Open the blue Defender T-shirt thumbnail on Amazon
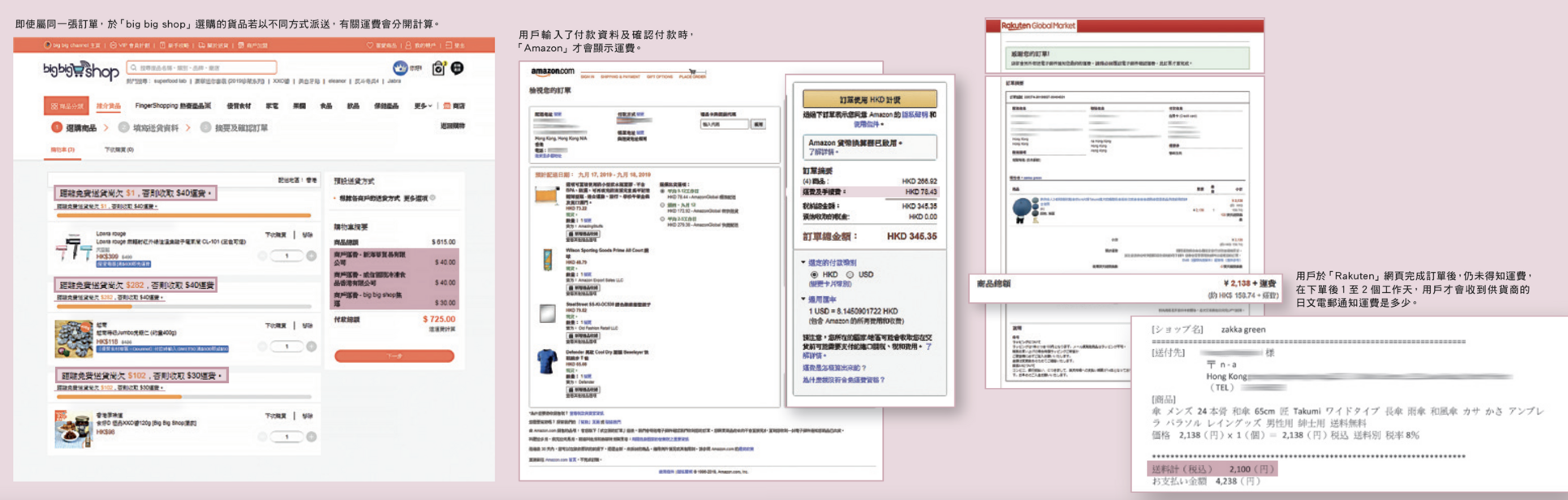Screen dimensions: 1568x500 click(x=547, y=361)
